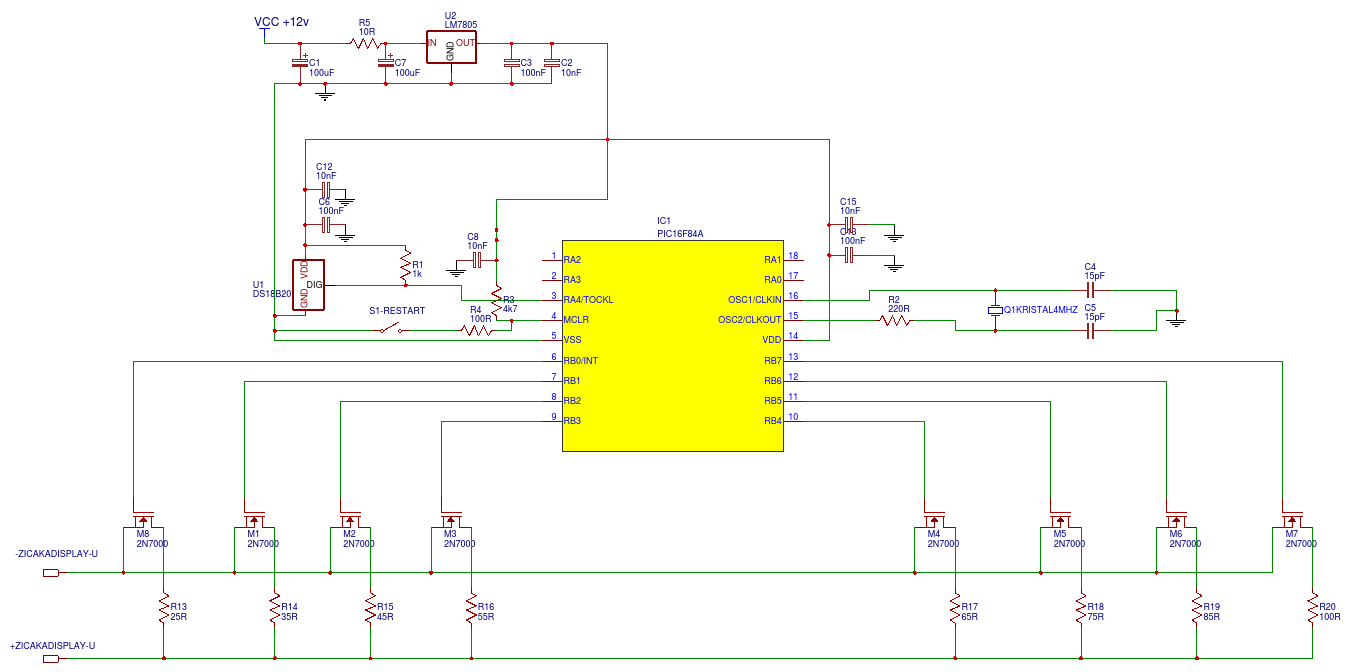Select the C12 10nF capacitor symbol

[x=326, y=188]
